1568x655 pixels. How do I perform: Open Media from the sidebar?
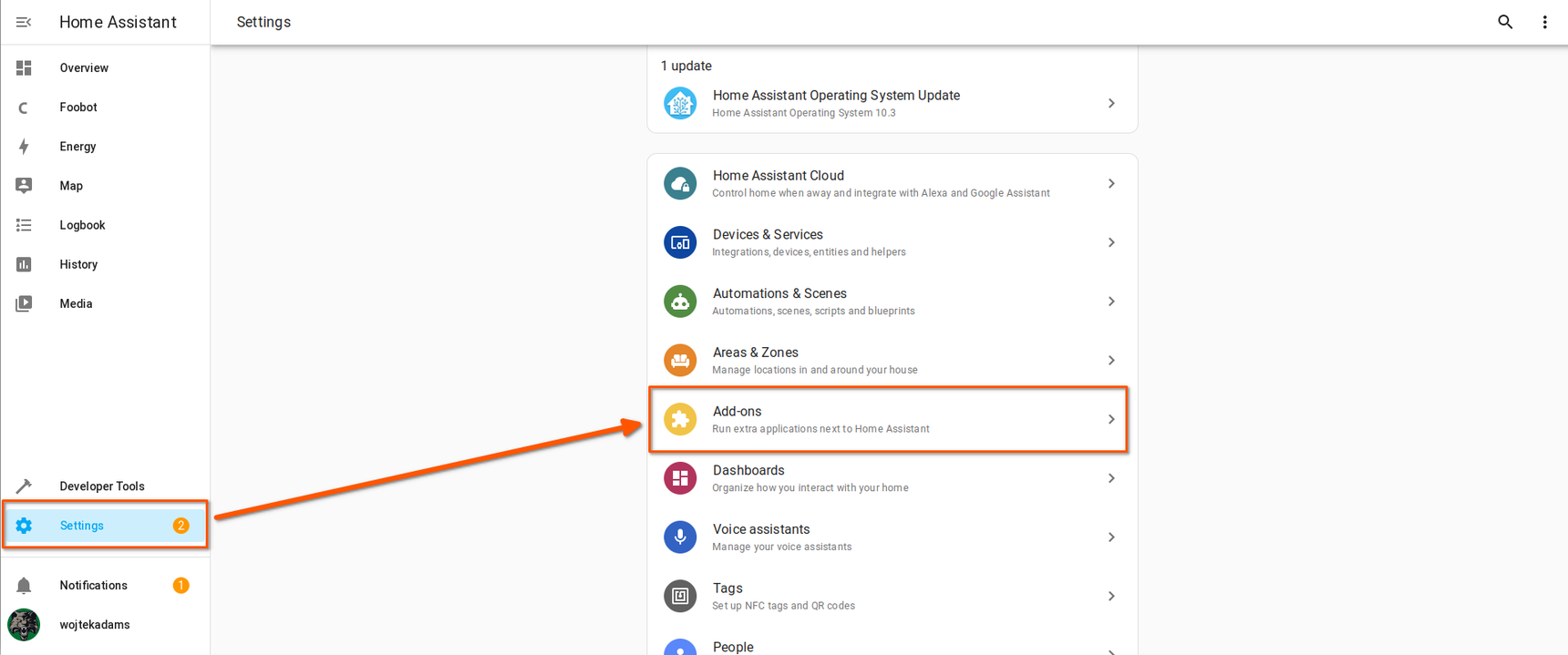[76, 303]
